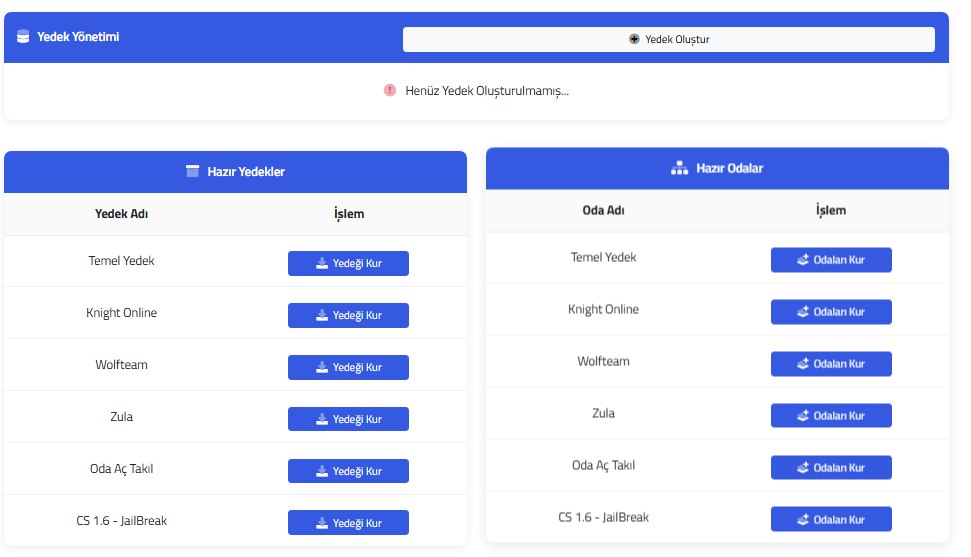Click the database icon beside Yedek Yönetimi
971x557 pixels.
pos(23,37)
